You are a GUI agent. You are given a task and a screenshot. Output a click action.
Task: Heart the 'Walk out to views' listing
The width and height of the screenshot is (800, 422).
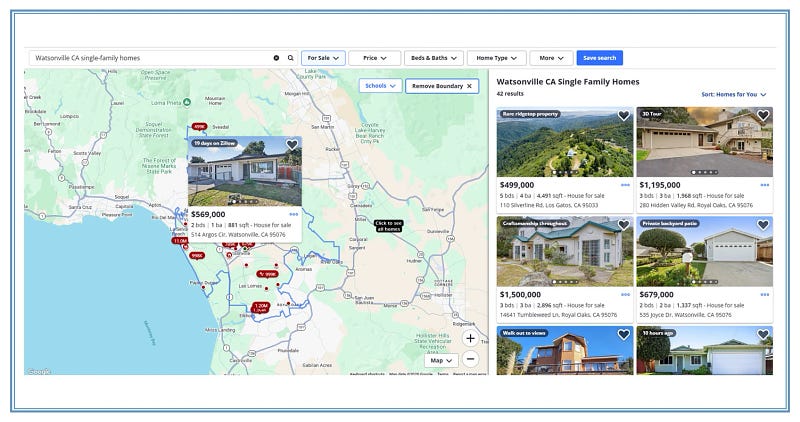coord(623,335)
